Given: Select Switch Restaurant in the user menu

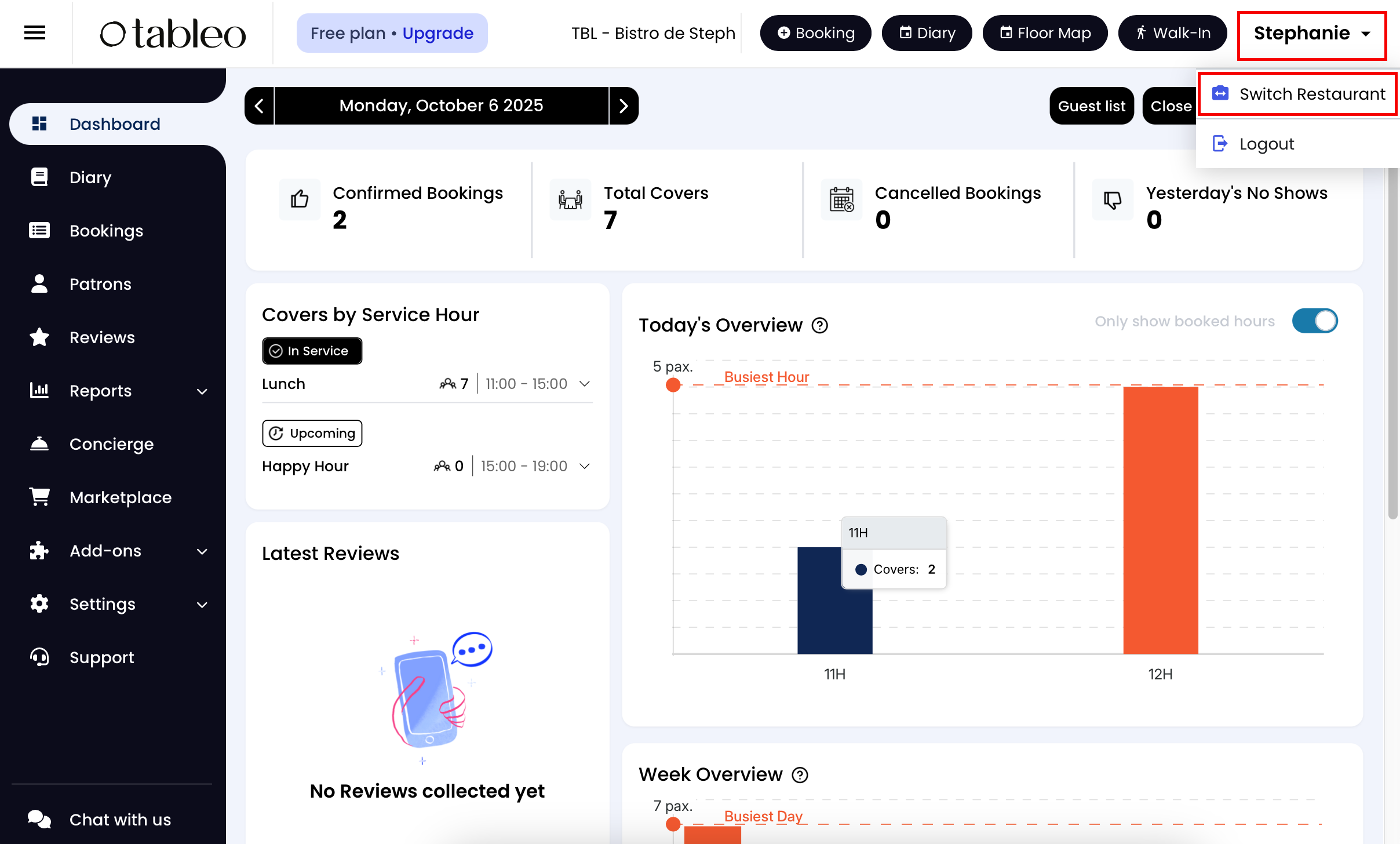Looking at the screenshot, I should click(x=1298, y=94).
